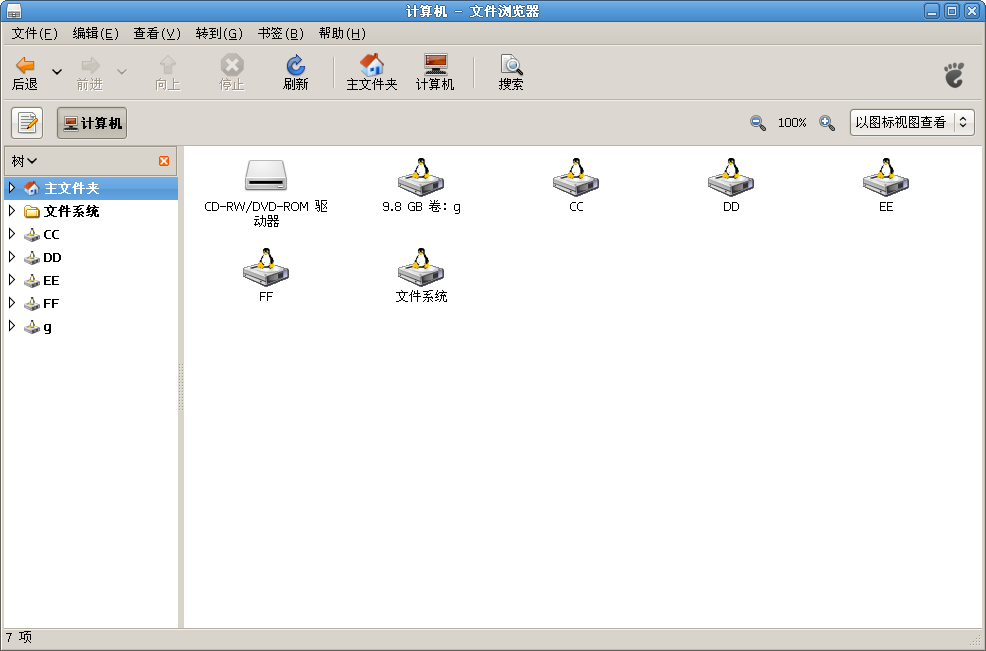
Task: Click the 停止 stop icon
Action: point(232,65)
